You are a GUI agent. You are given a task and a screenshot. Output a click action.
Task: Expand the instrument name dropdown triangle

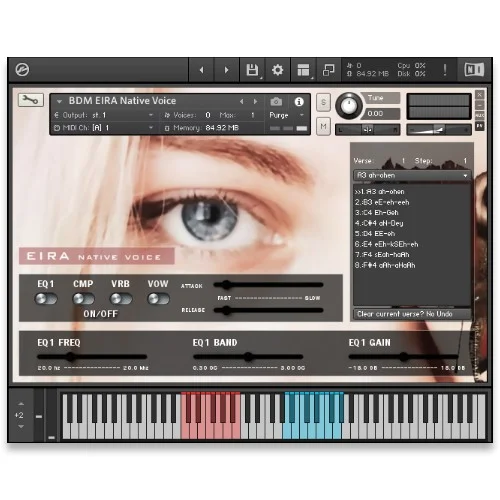[59, 101]
